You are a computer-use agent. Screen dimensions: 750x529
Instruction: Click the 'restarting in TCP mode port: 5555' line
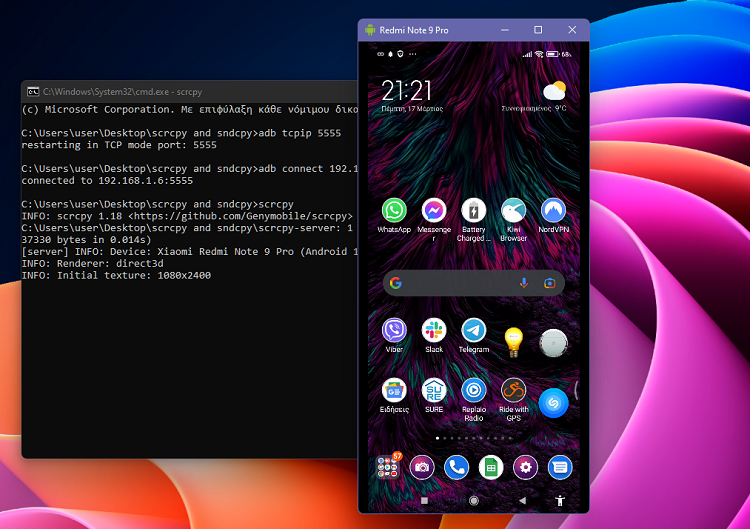[x=119, y=145]
